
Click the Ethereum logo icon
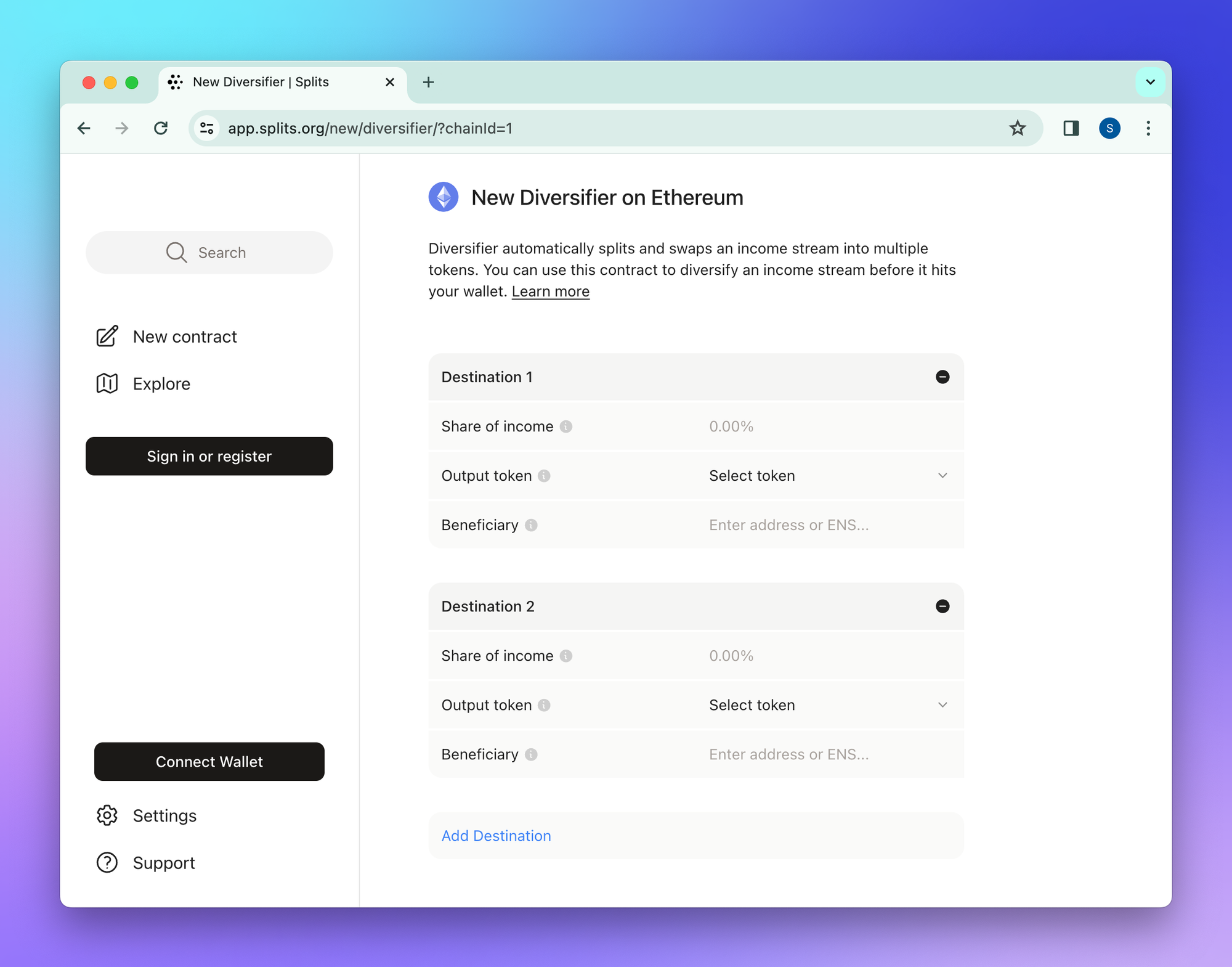[x=444, y=197]
